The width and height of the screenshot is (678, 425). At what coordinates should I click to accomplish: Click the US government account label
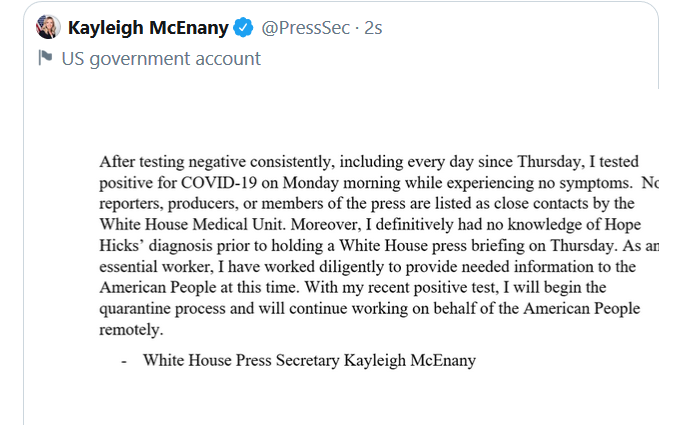click(x=161, y=59)
